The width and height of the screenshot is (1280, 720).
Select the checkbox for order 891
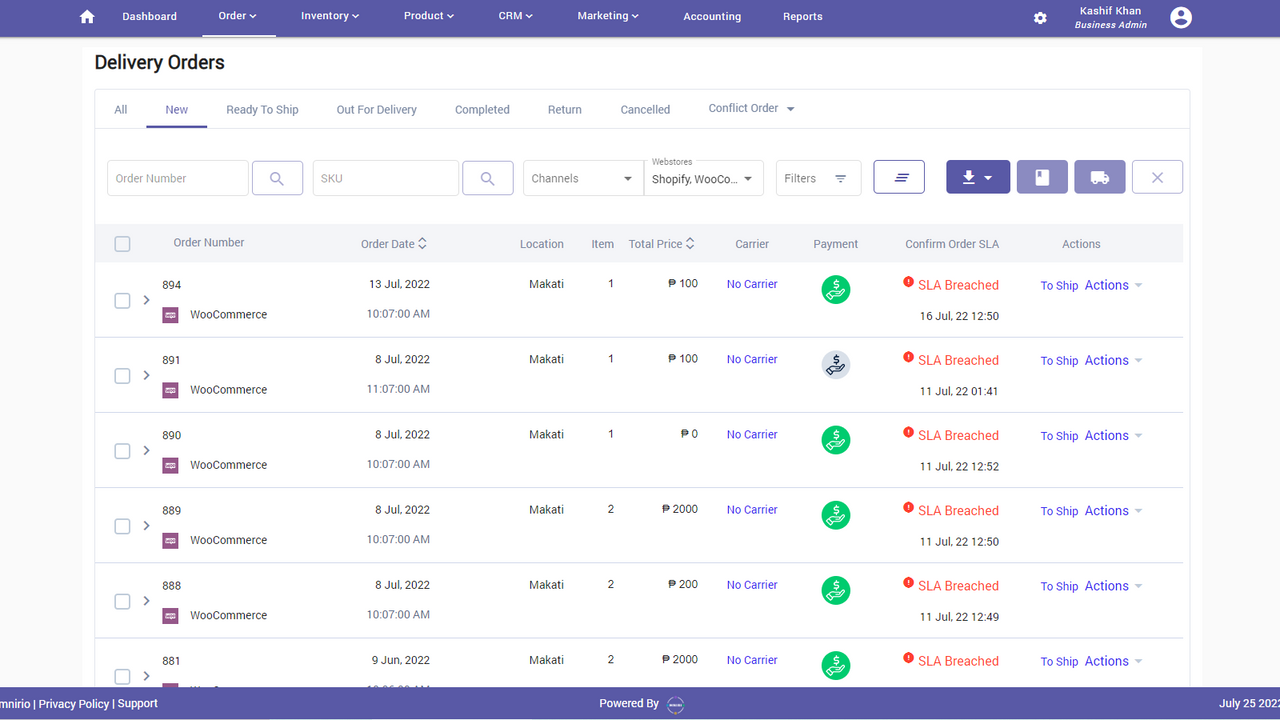[x=122, y=376]
